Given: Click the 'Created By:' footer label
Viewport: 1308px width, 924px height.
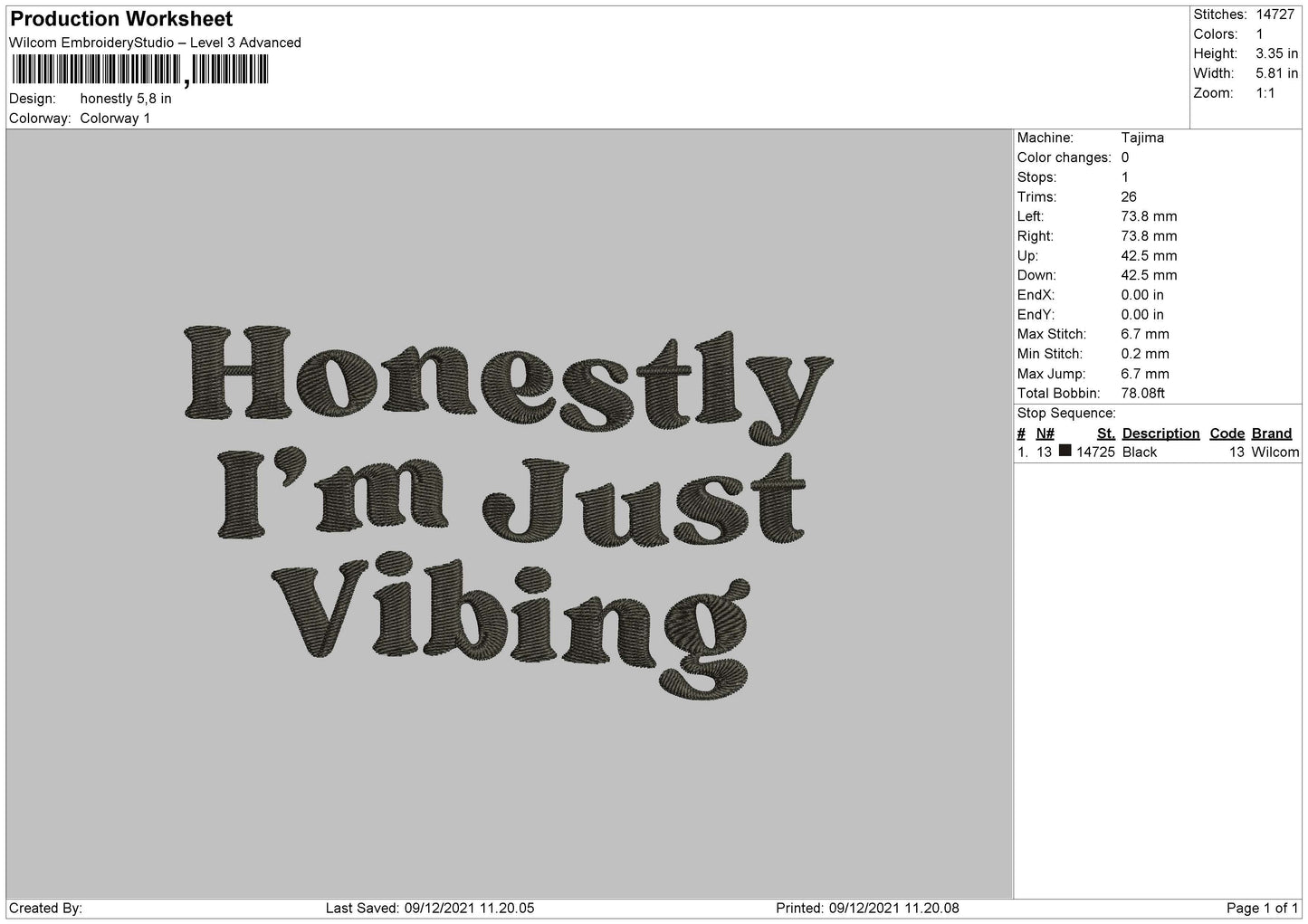Looking at the screenshot, I should click(45, 909).
